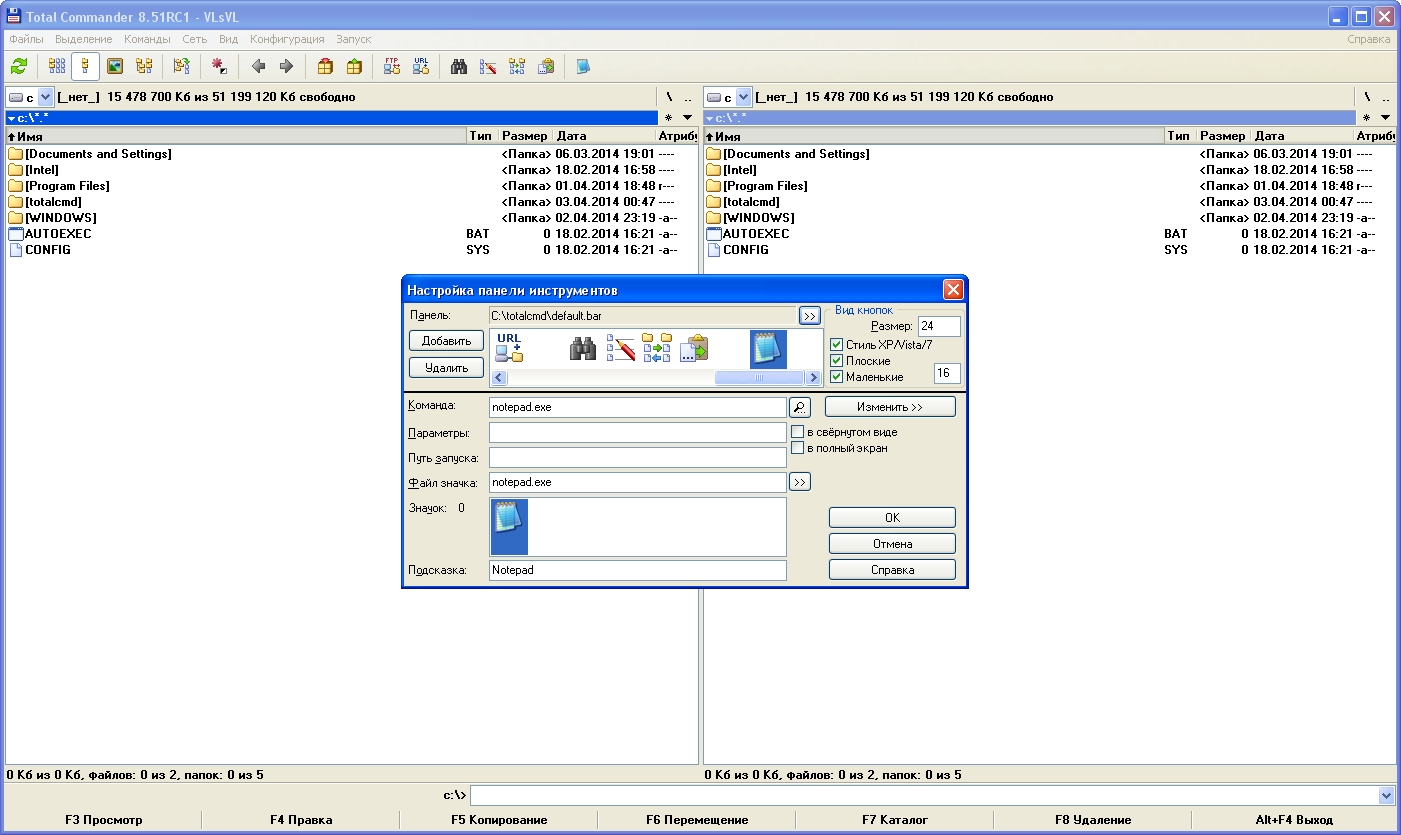Select clipboard copy icon in dialog preview
This screenshot has width=1401, height=835.
point(694,349)
